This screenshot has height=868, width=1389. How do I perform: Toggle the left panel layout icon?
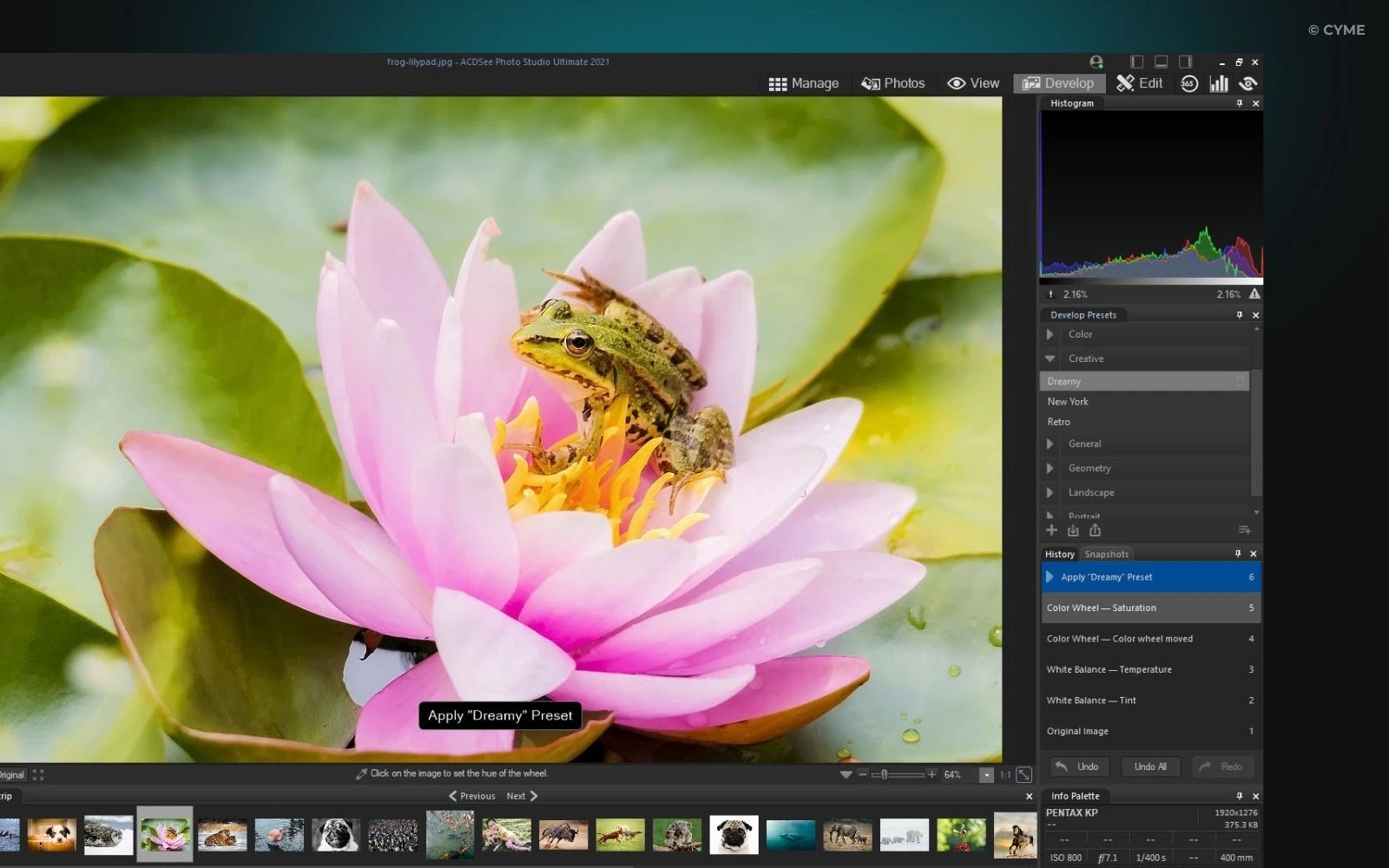[x=1136, y=62]
